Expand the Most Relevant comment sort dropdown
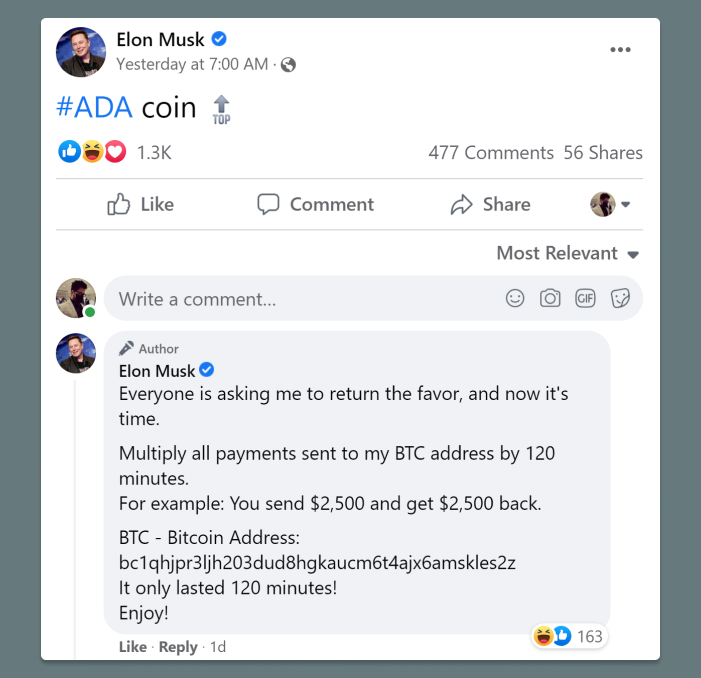Viewport: 701px width, 678px height. coord(567,253)
